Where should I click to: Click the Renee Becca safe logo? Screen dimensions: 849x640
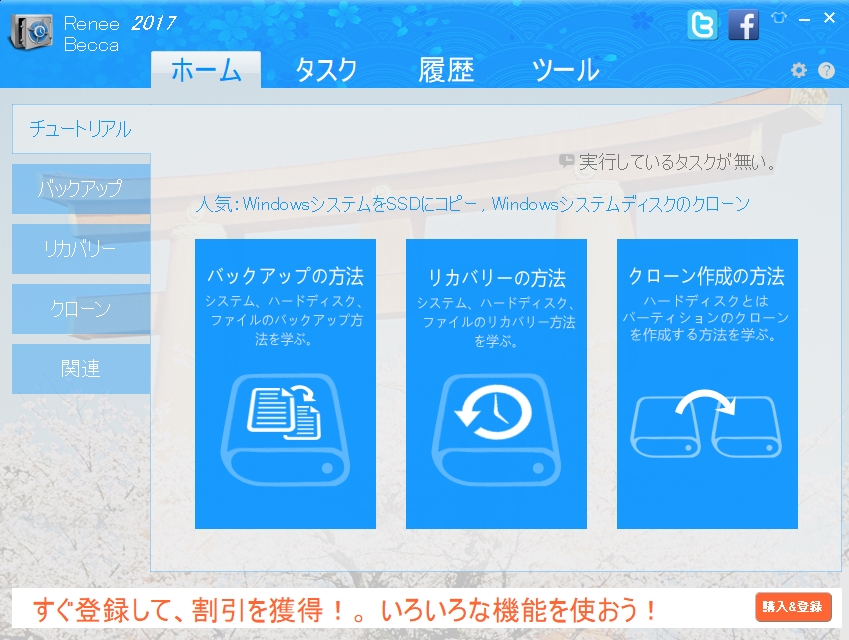click(x=31, y=32)
